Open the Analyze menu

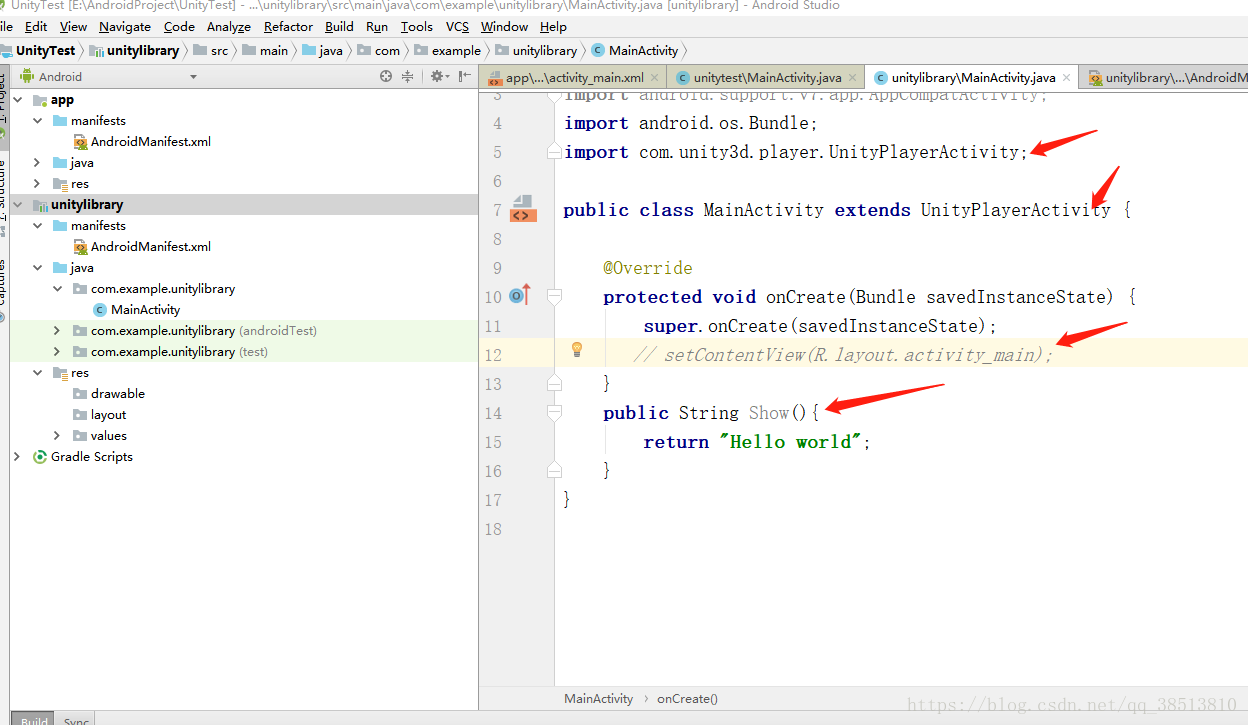point(229,27)
